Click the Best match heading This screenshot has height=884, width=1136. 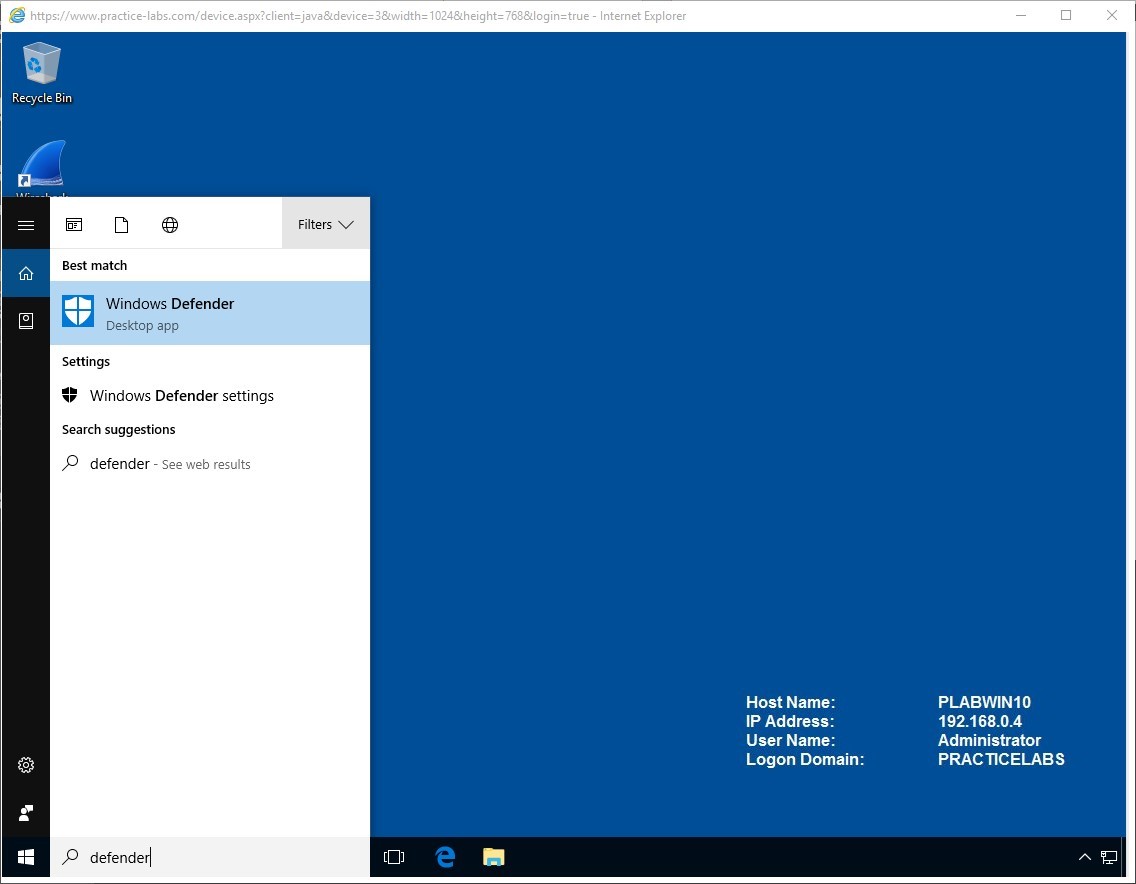point(94,265)
